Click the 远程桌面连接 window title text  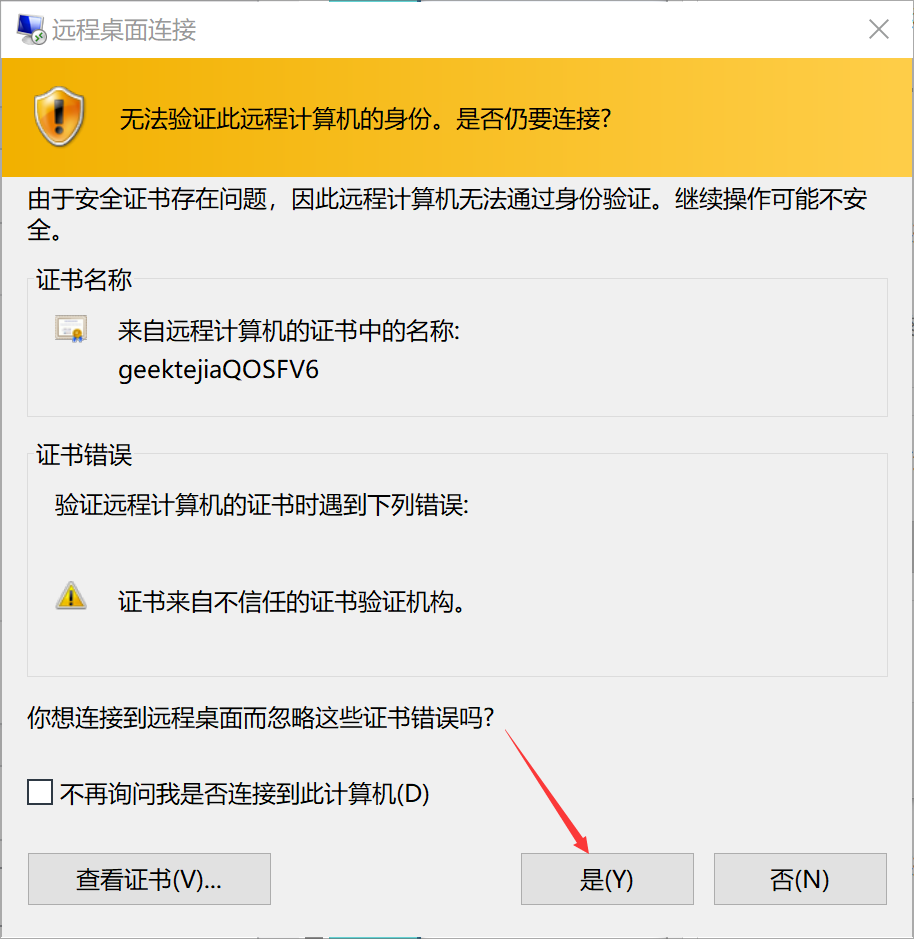tap(124, 30)
